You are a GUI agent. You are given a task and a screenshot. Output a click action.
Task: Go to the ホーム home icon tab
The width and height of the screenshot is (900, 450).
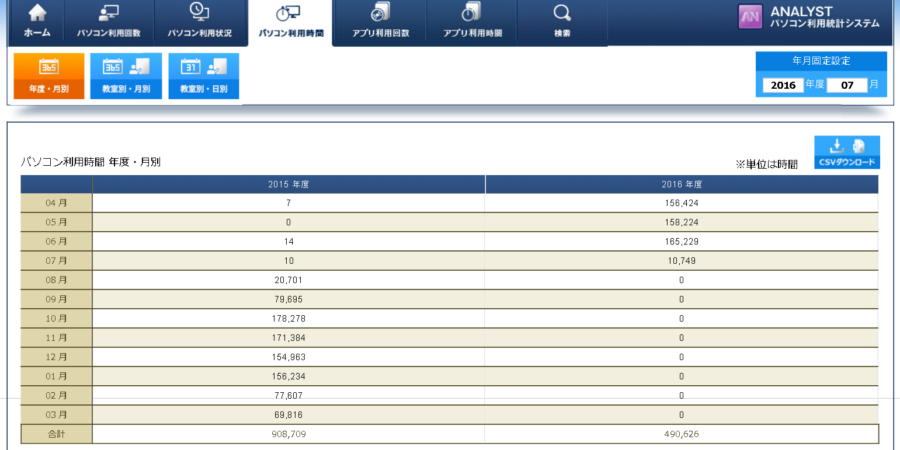(37, 22)
